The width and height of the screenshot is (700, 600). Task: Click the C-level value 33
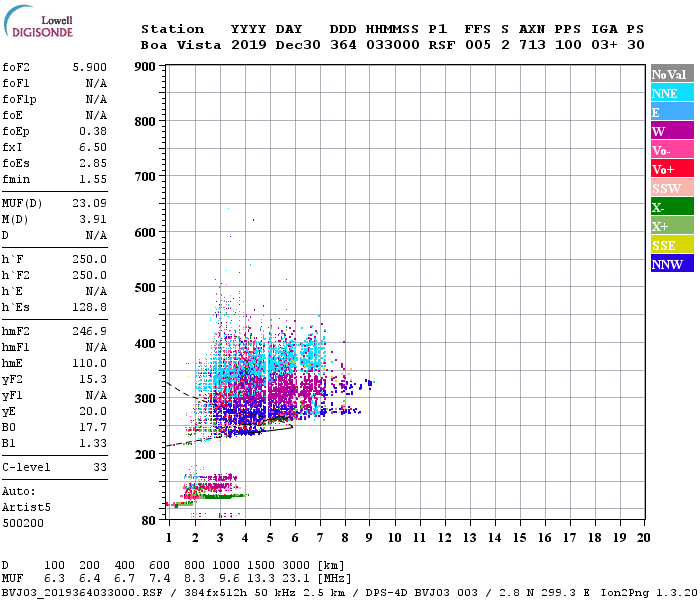point(100,467)
